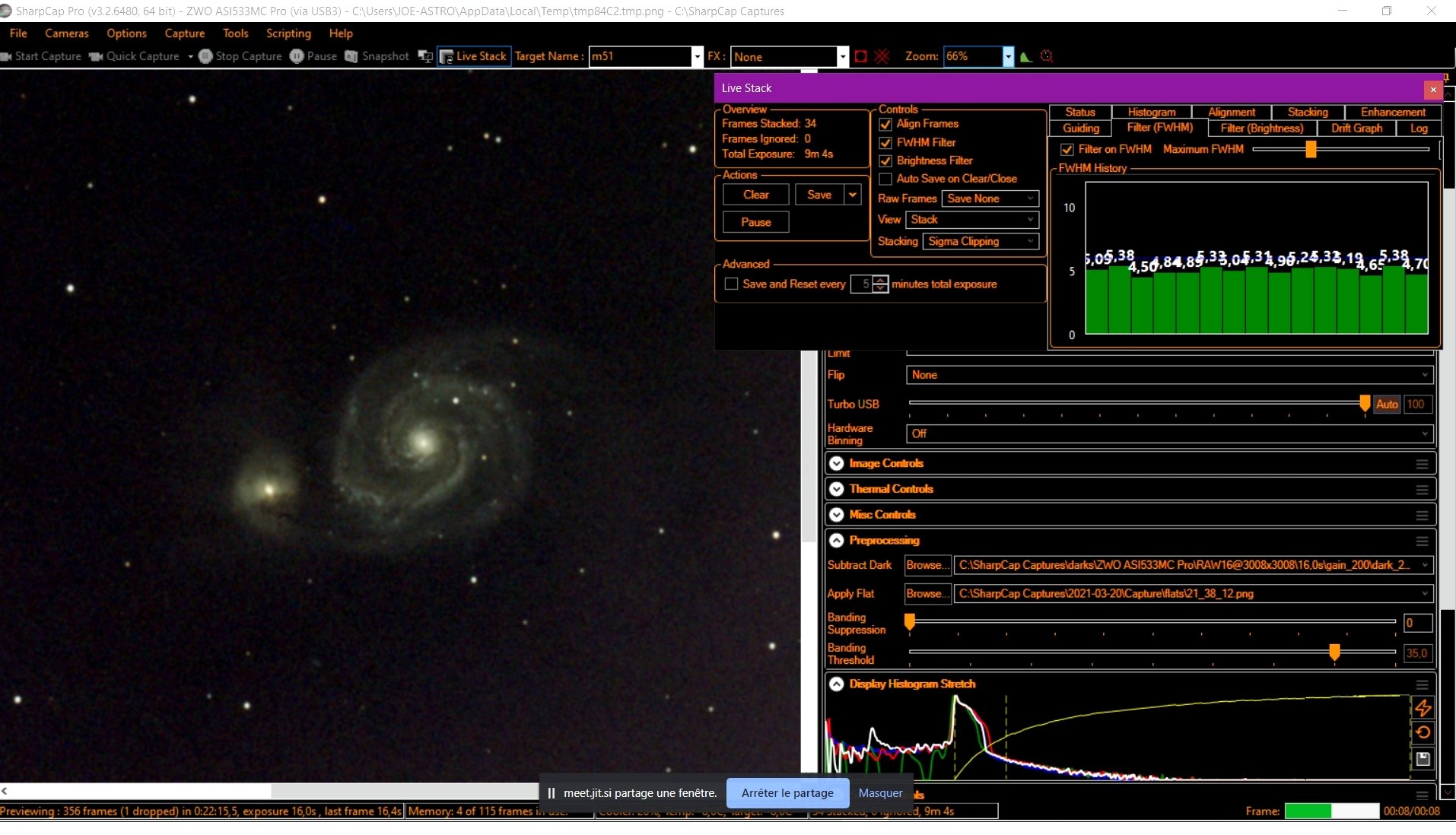Click the Clear button in Actions
Screen dimensions: 1456x835
pyautogui.click(x=755, y=195)
